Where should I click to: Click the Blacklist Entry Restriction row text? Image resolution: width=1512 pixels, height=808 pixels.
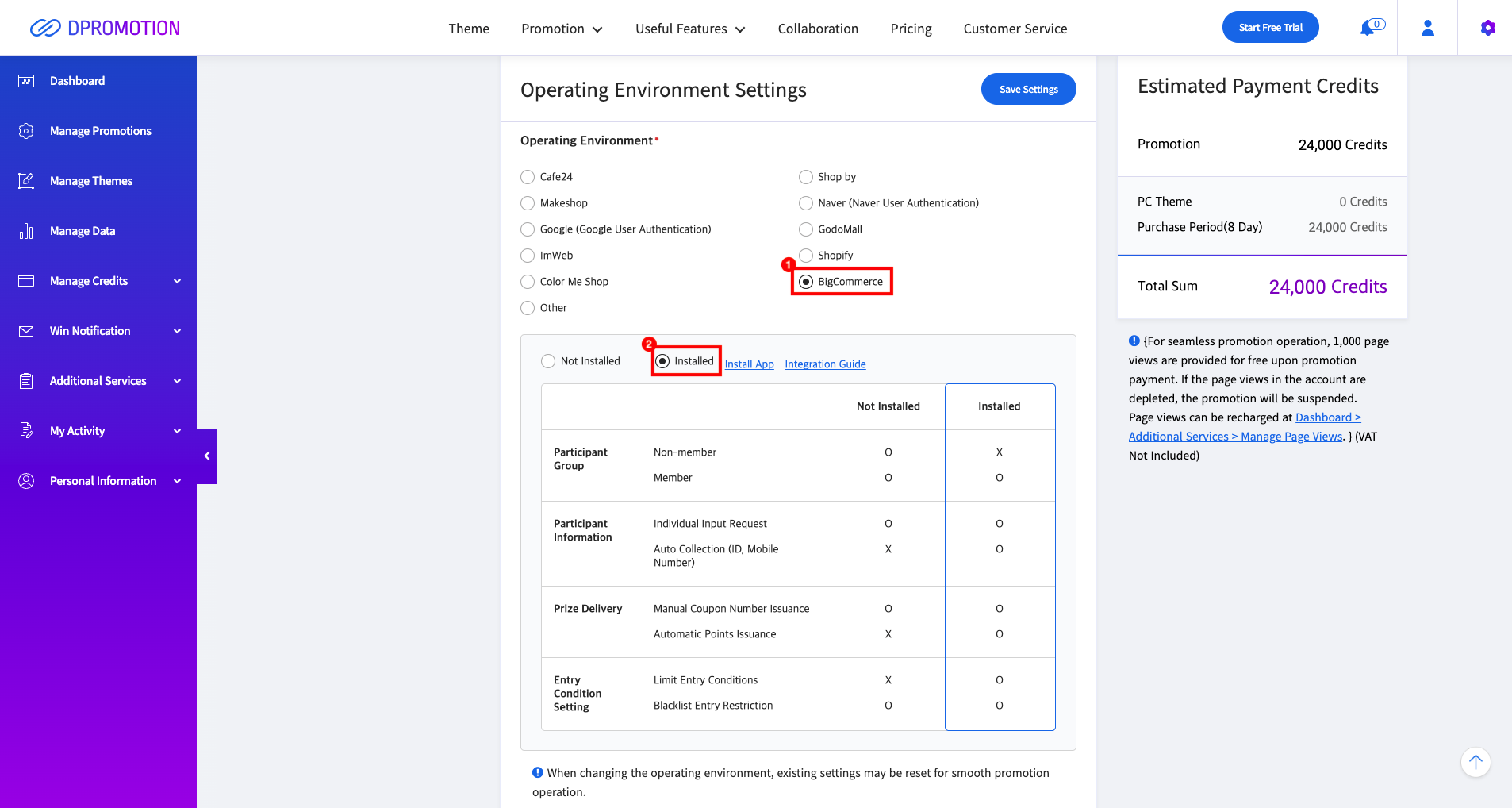(x=713, y=706)
